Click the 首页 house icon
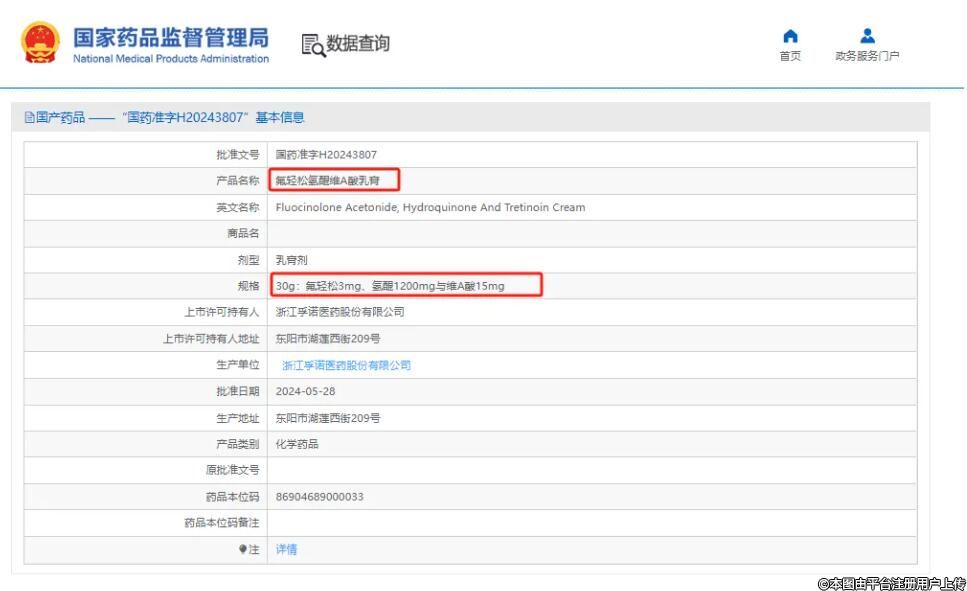 (790, 37)
